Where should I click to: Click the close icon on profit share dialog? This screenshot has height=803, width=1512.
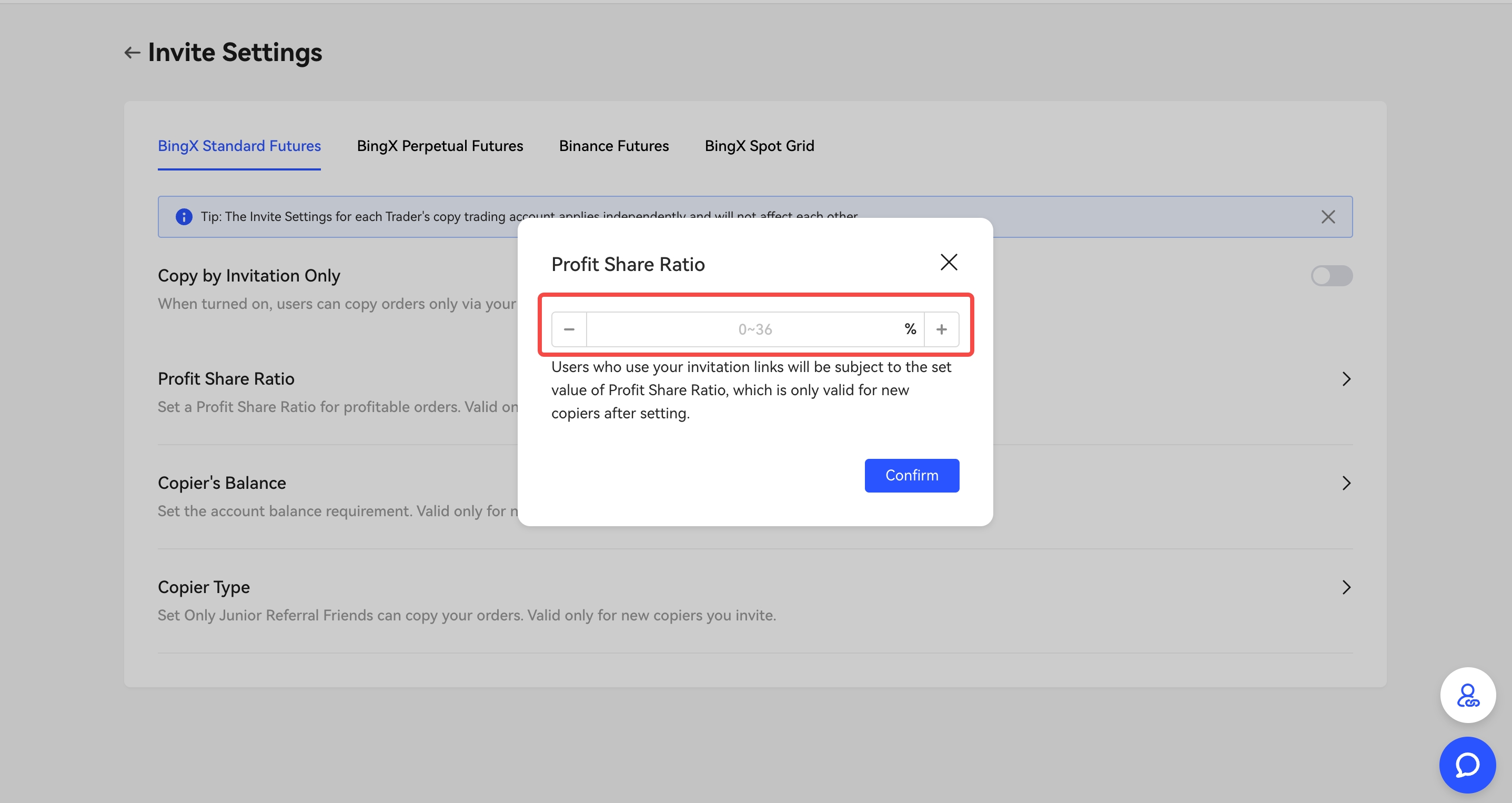948,262
